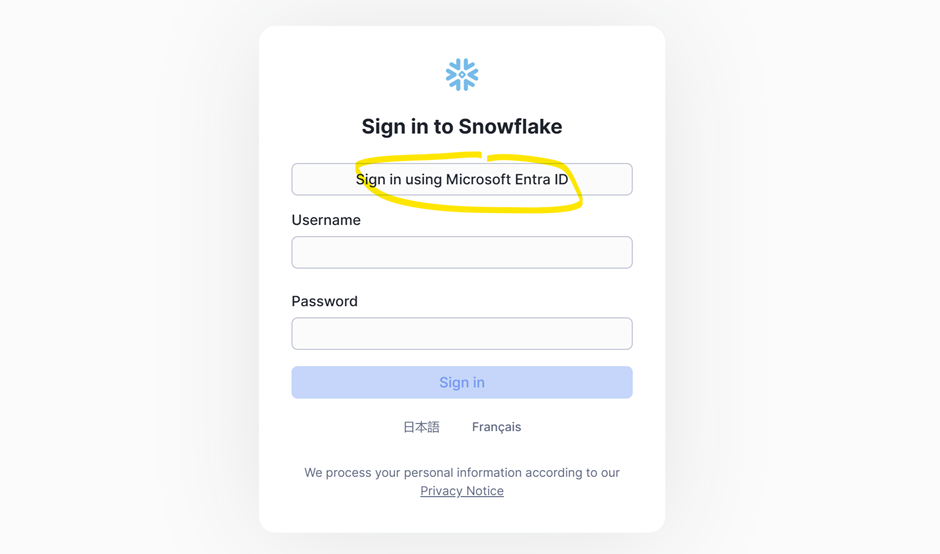The height and width of the screenshot is (554, 940).
Task: Switch language to Français
Action: [x=496, y=427]
